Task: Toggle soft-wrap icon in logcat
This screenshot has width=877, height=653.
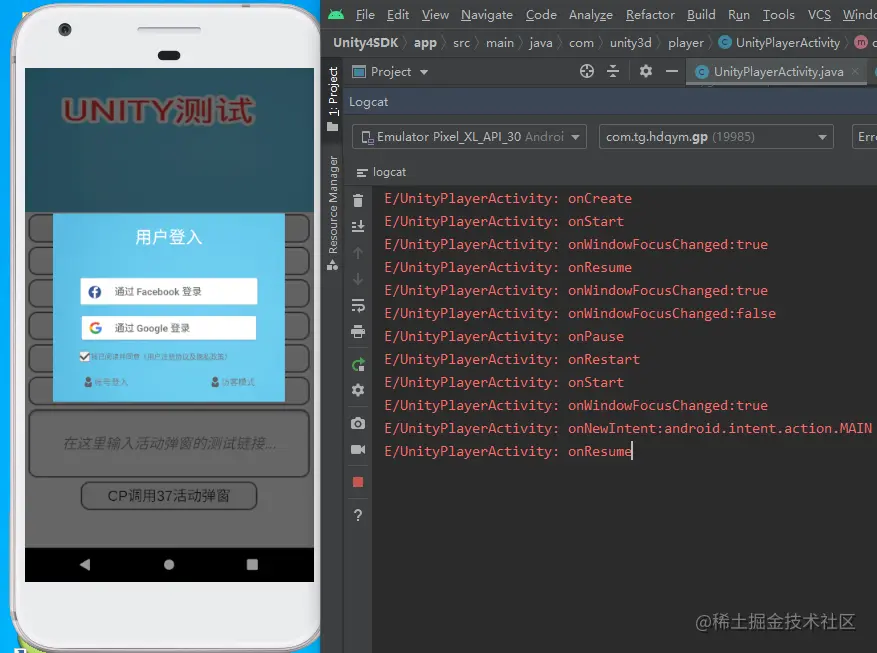Action: (x=358, y=305)
